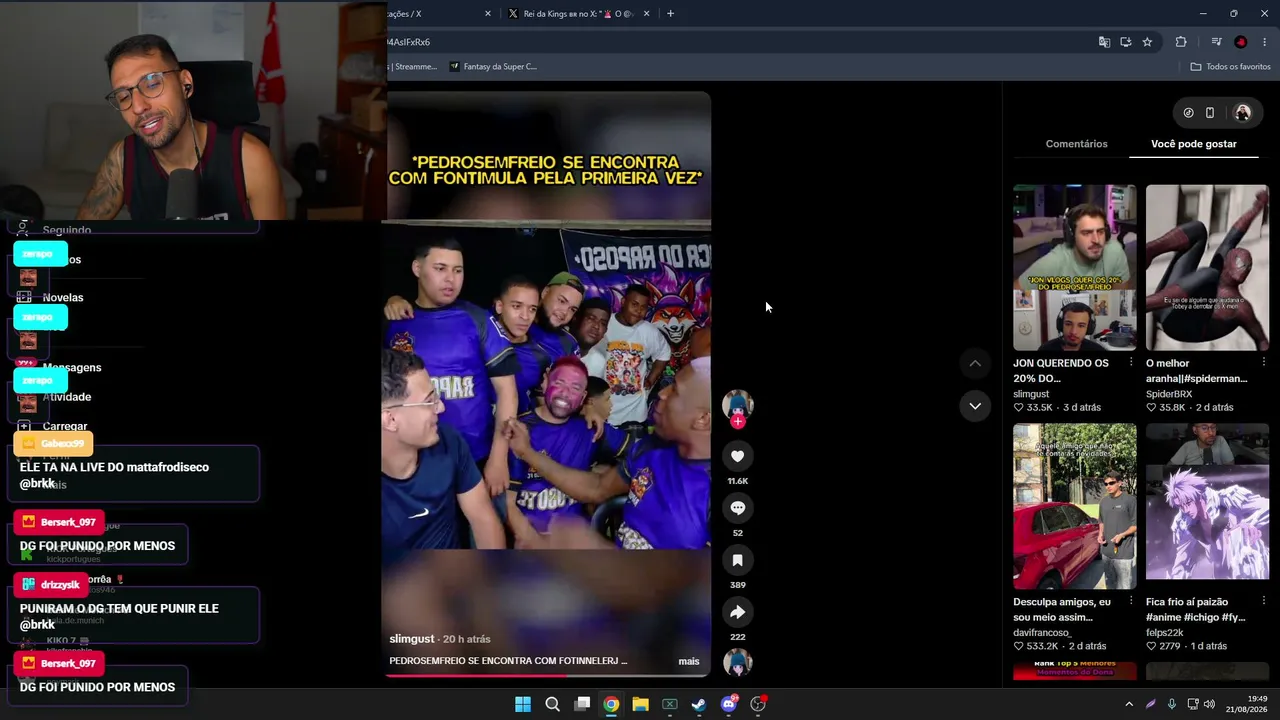Switch to the Comentários tab
The image size is (1280, 720).
1076,144
